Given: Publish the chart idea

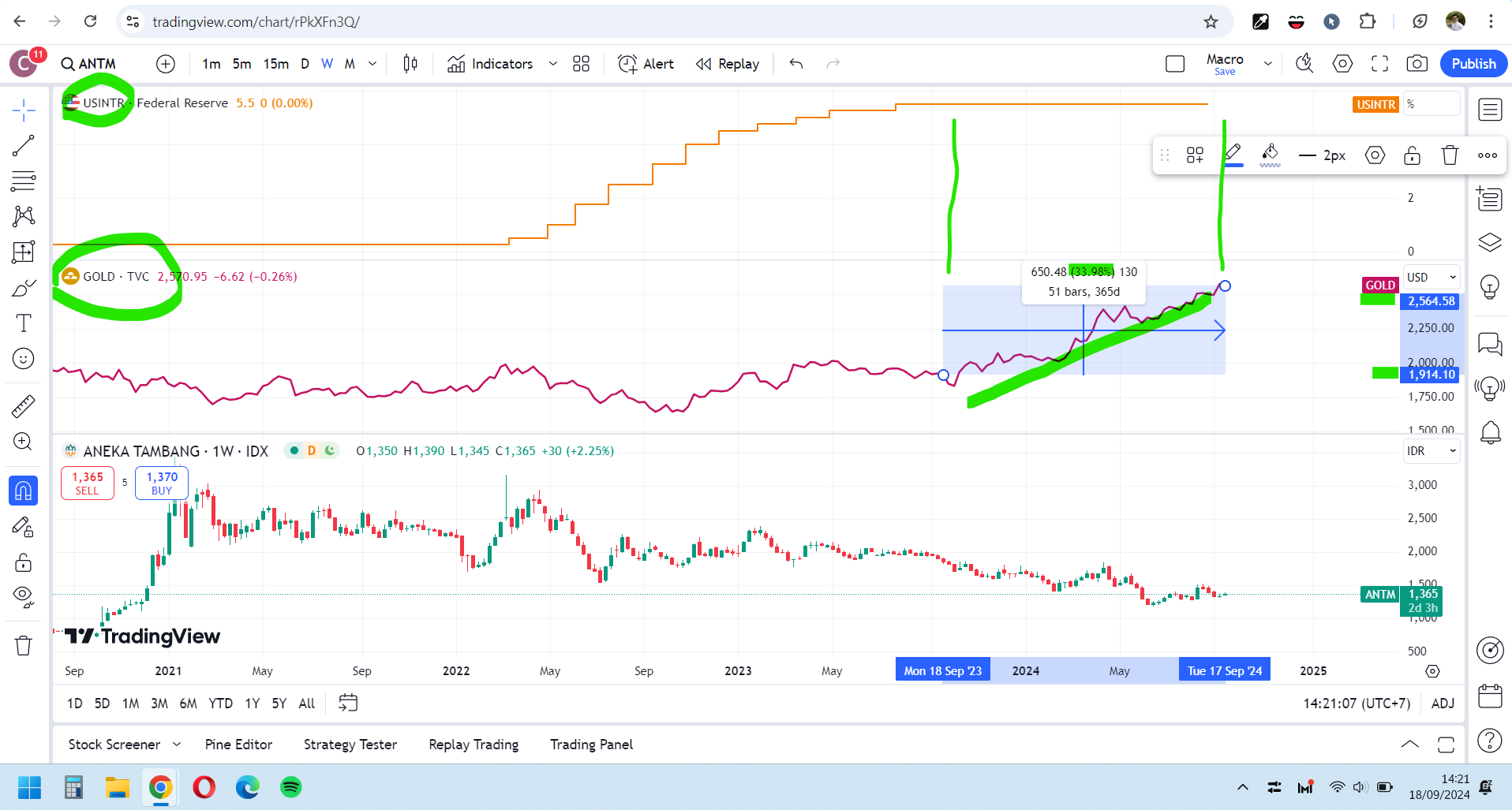Looking at the screenshot, I should click(1473, 64).
